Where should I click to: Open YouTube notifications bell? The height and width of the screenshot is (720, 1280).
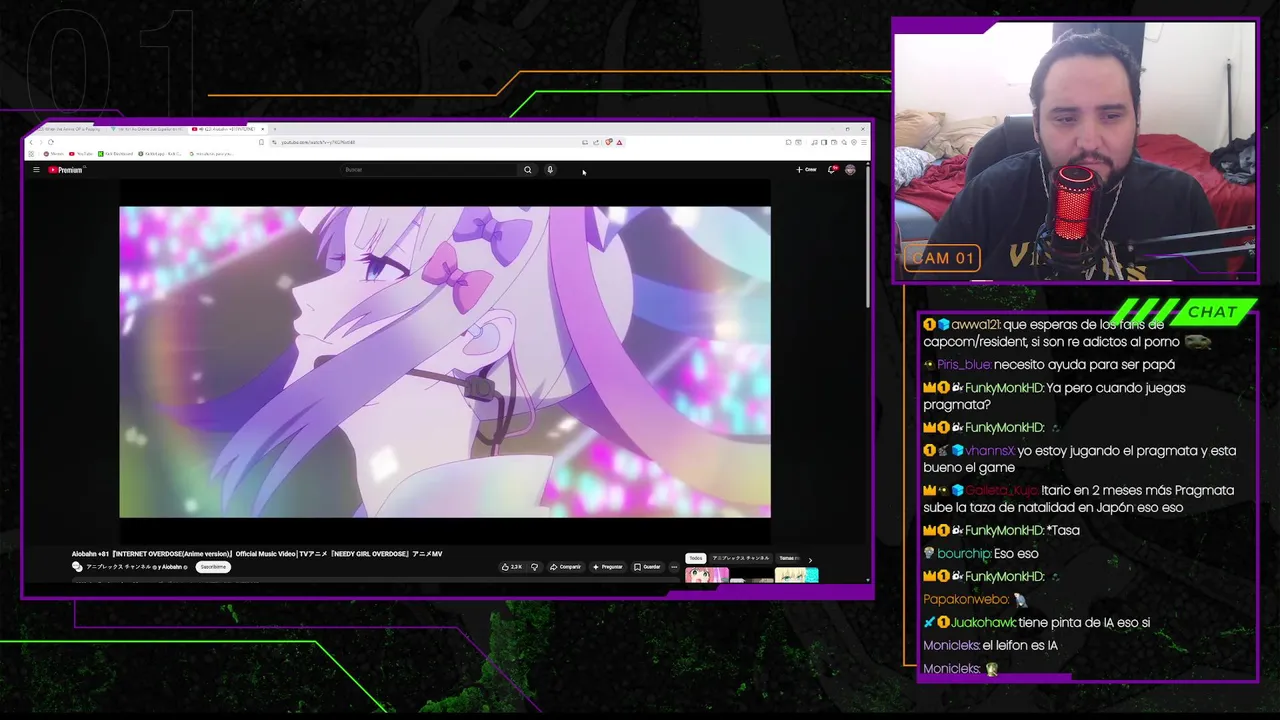(x=832, y=170)
